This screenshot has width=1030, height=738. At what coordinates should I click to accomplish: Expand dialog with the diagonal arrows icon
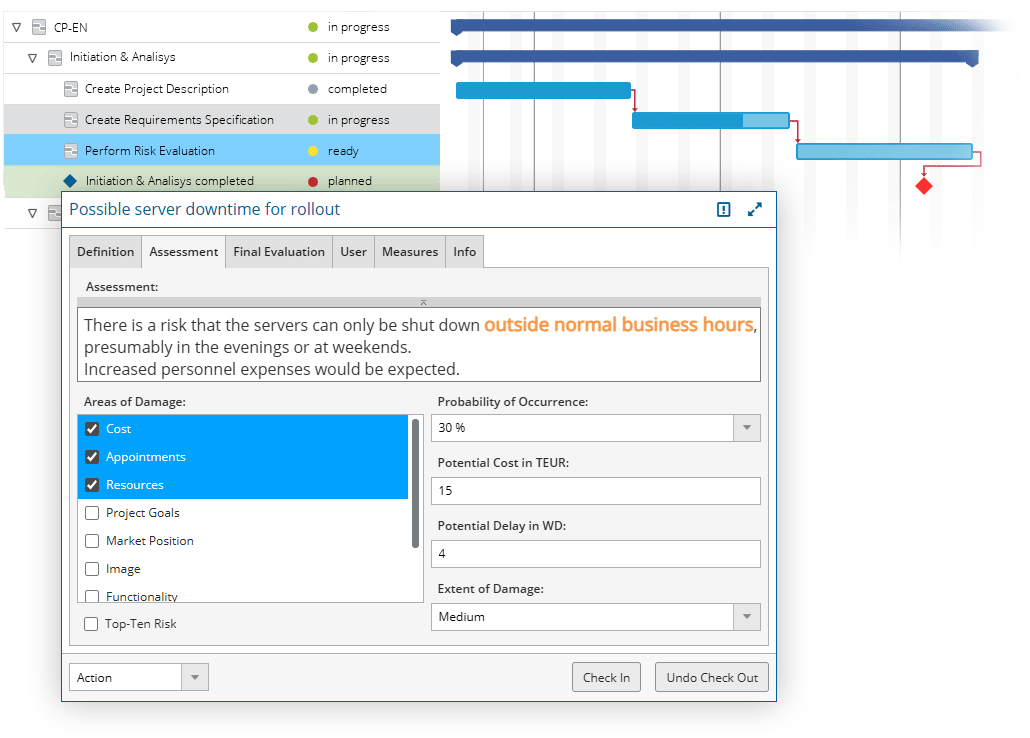(755, 210)
